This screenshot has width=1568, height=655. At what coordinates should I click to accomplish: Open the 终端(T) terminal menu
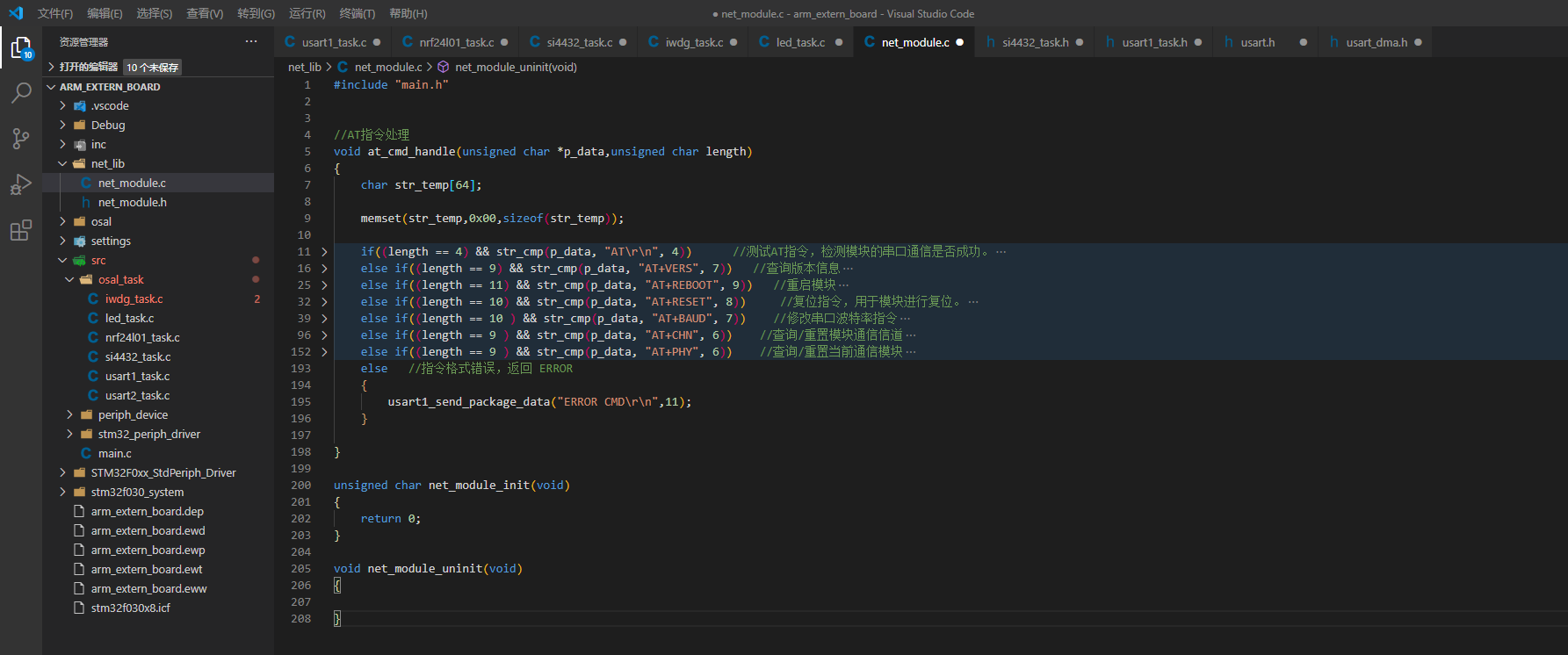coord(357,13)
